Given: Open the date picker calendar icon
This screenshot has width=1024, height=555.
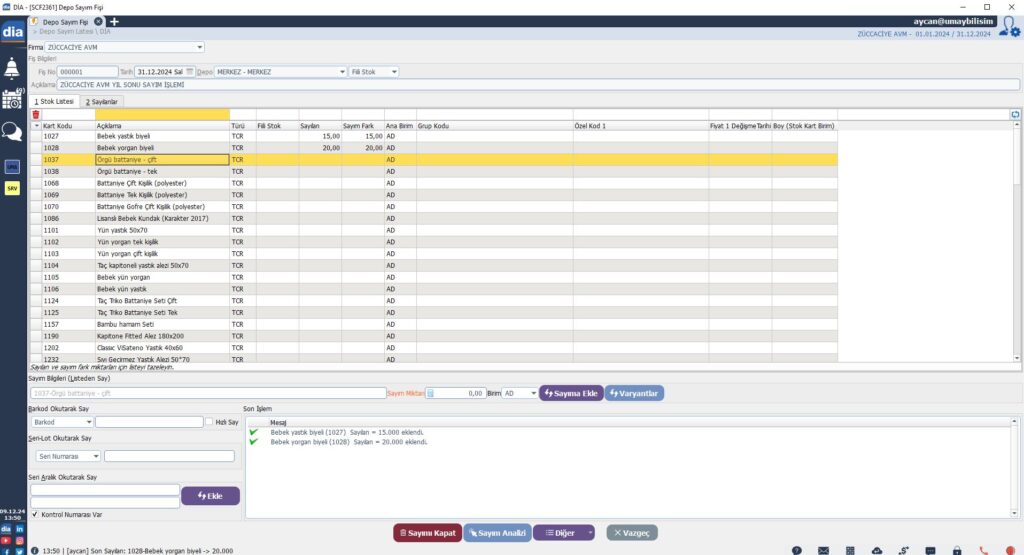Looking at the screenshot, I should pyautogui.click(x=189, y=72).
